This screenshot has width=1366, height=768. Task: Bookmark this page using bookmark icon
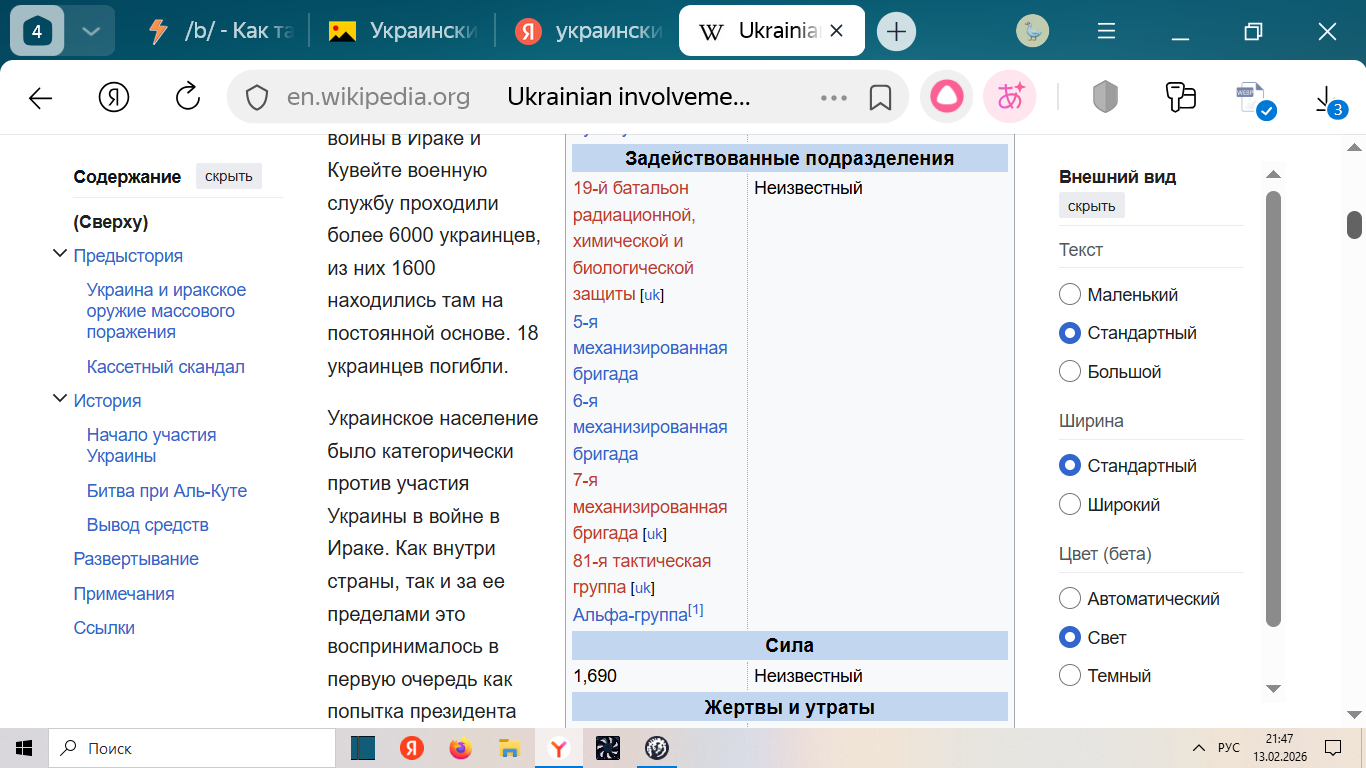coord(880,97)
